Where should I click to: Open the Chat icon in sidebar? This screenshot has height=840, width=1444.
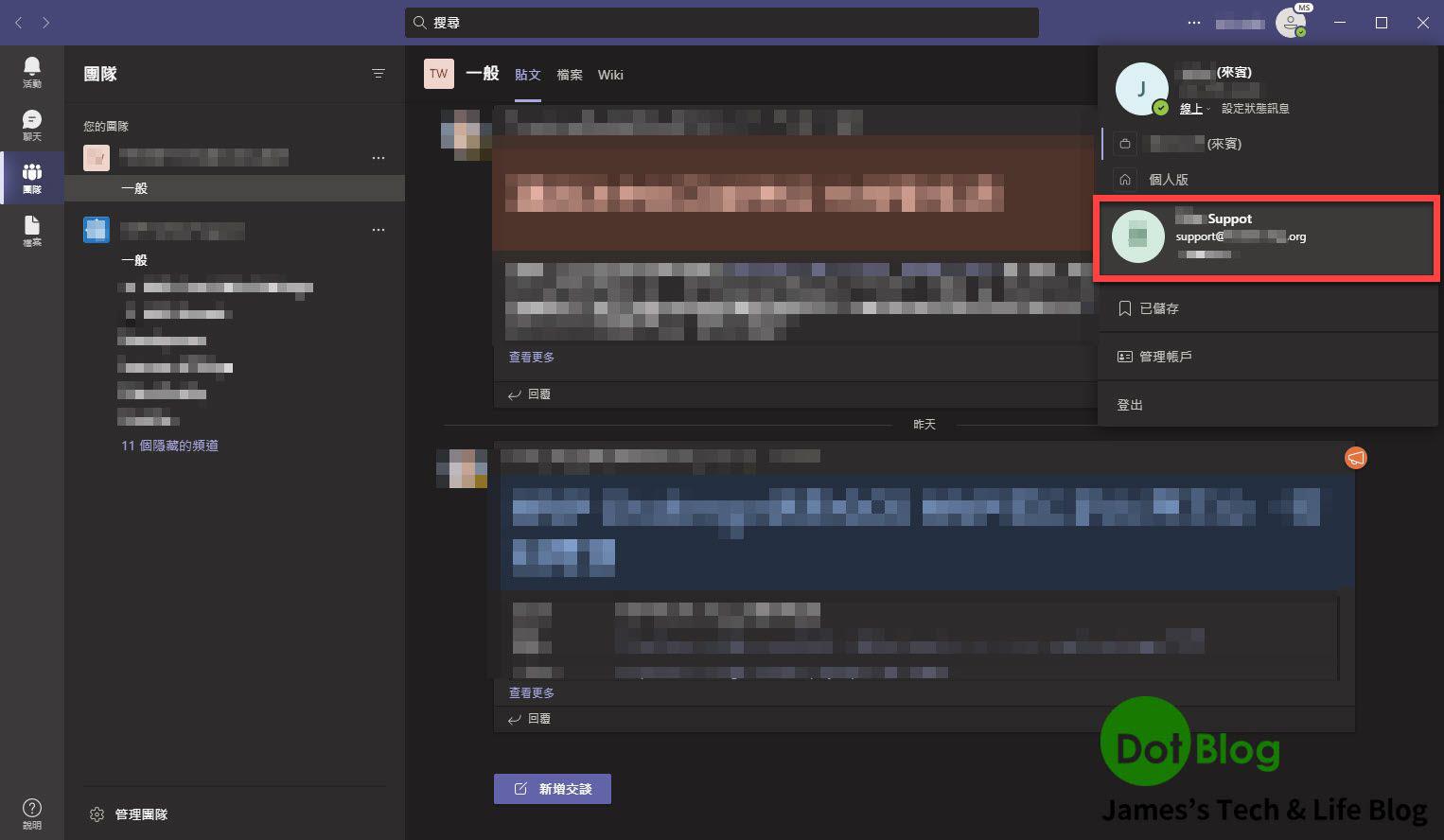click(32, 125)
